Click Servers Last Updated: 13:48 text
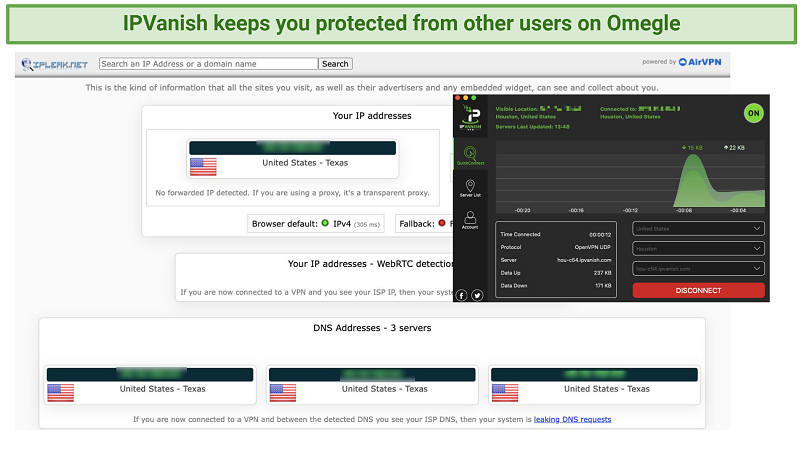806x453 pixels. click(533, 126)
